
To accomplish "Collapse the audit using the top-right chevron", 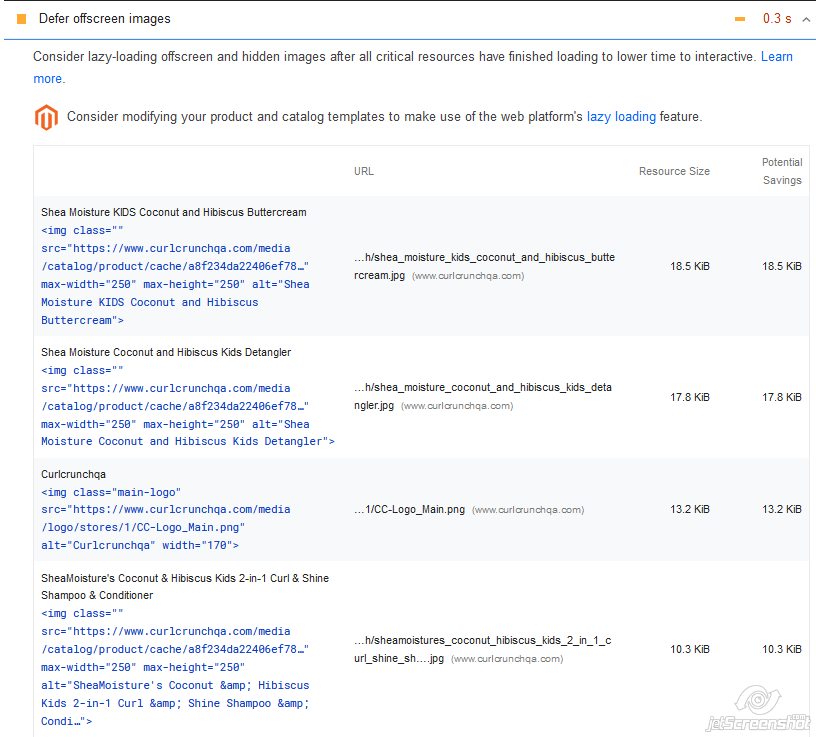I will pos(805,19).
